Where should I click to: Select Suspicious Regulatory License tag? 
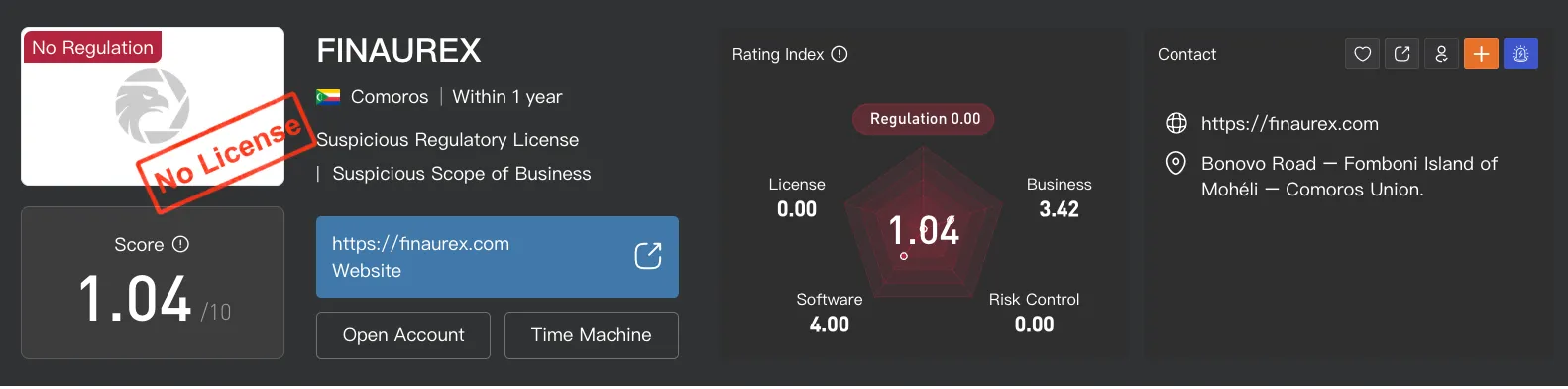point(448,140)
